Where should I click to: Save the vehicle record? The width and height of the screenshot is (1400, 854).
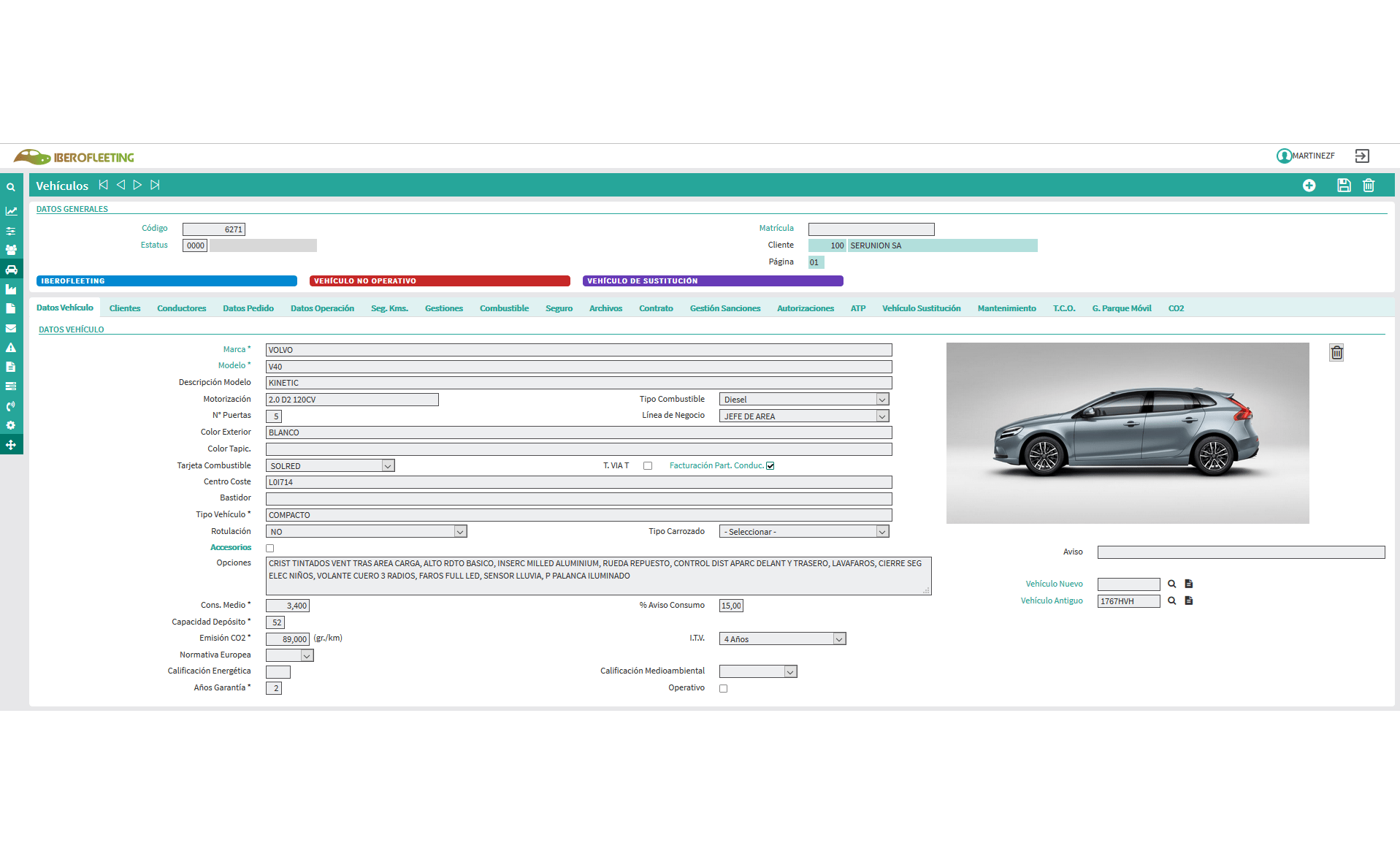click(x=1344, y=186)
